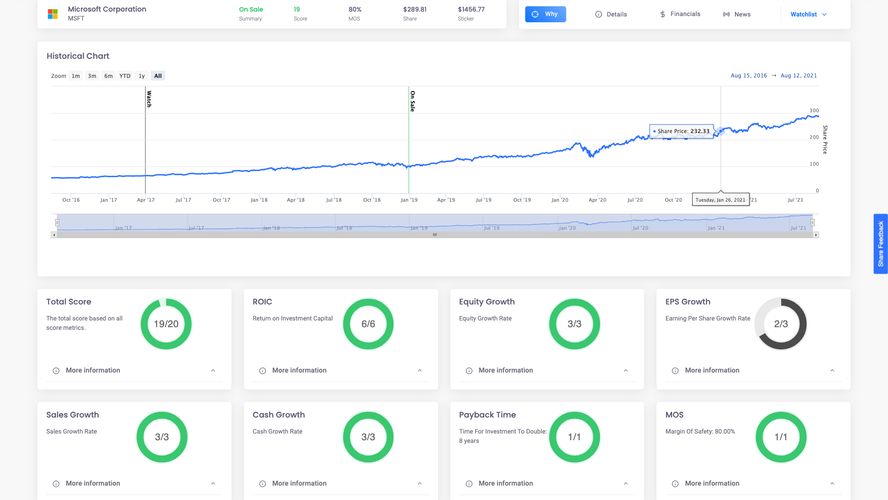The height and width of the screenshot is (500, 888).
Task: Click info icon in Sales Growth card
Action: click(56, 483)
